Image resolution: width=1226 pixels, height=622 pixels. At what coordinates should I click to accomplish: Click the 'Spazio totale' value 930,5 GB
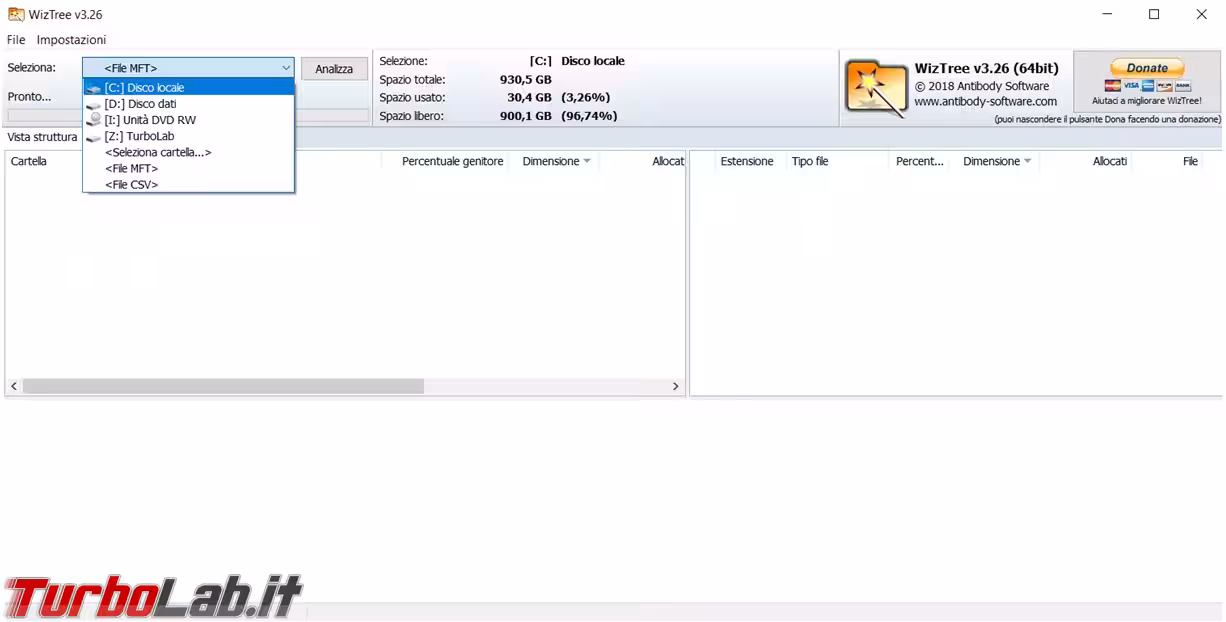526,80
